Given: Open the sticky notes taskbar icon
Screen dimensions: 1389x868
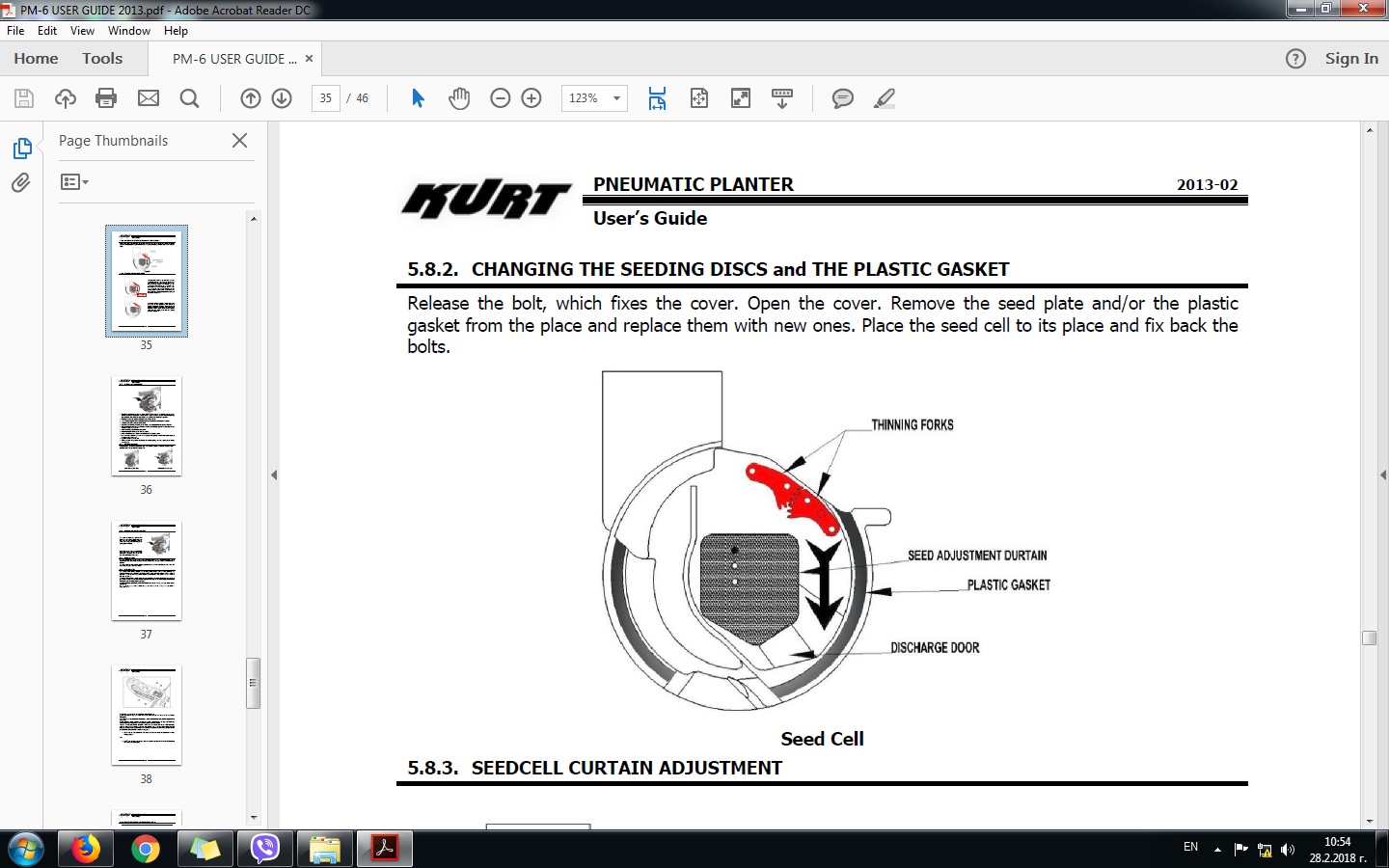Looking at the screenshot, I should tap(205, 850).
